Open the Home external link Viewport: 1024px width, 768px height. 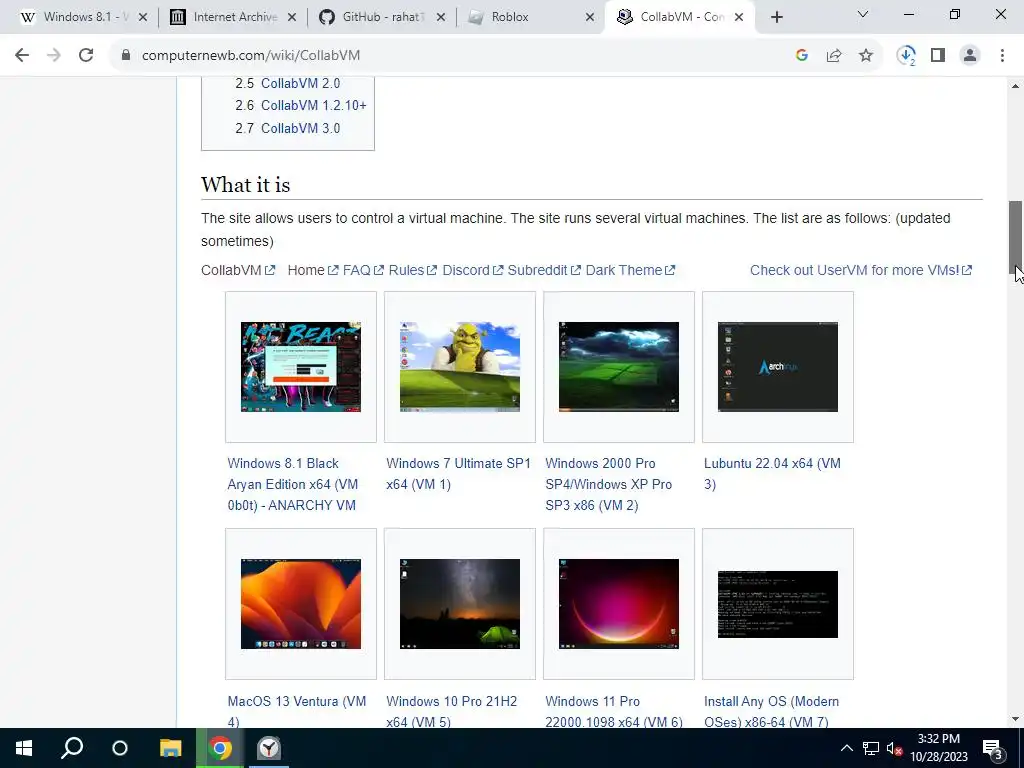pyautogui.click(x=313, y=270)
